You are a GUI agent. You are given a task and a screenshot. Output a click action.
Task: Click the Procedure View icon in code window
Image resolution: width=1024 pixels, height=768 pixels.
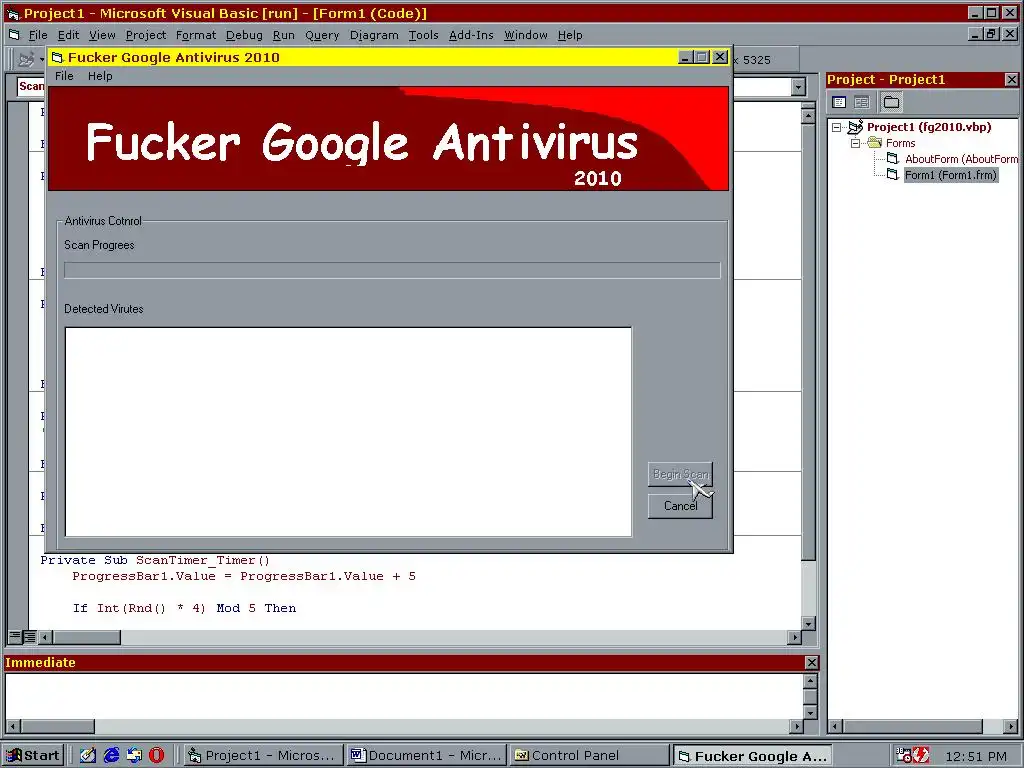tap(14, 636)
